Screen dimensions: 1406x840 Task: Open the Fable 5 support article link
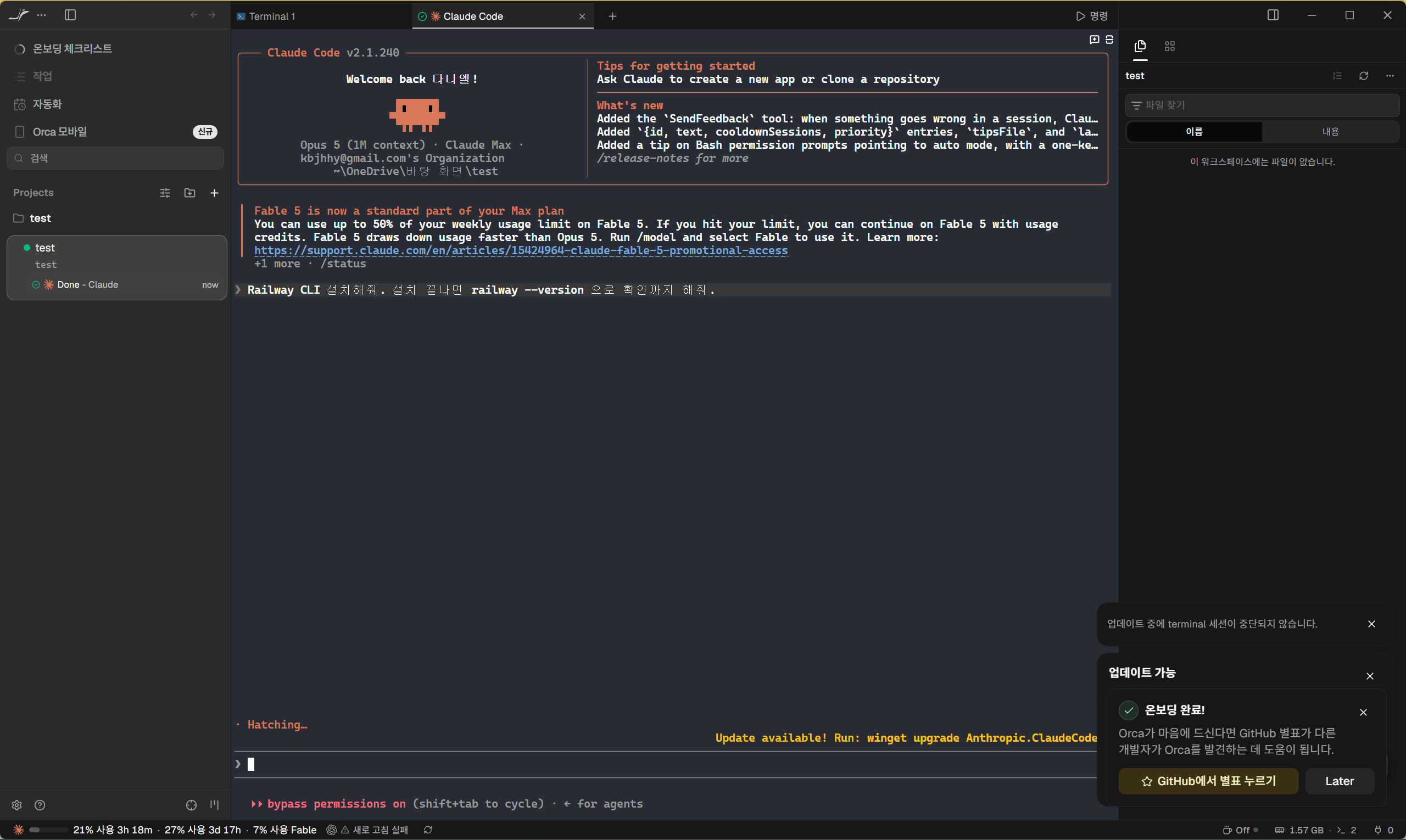pyautogui.click(x=521, y=251)
